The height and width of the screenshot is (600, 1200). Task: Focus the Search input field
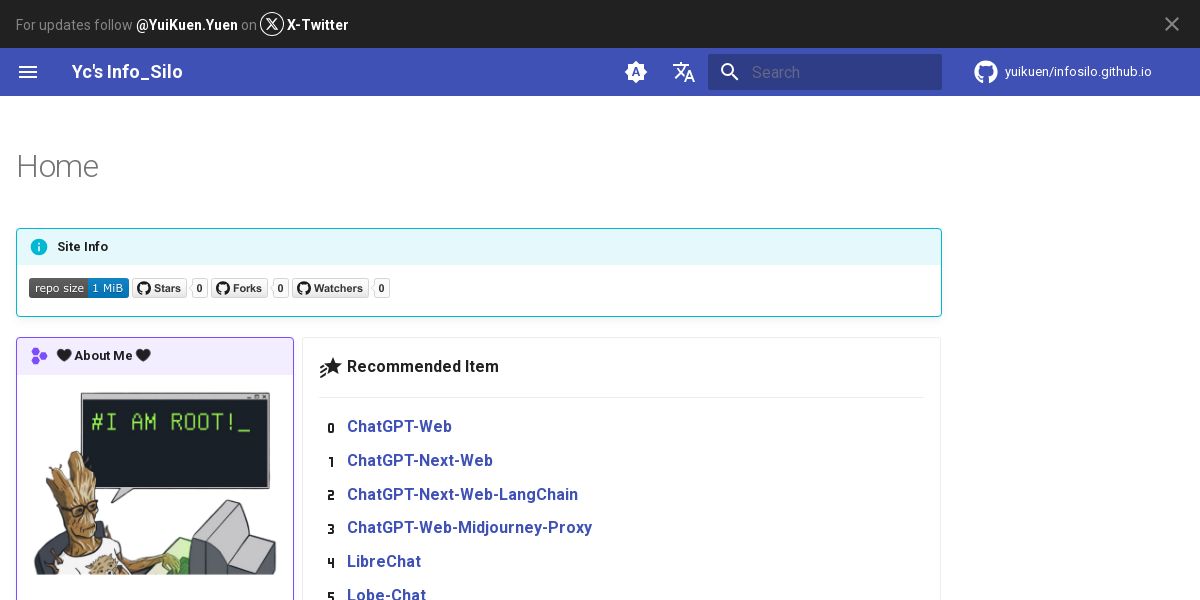click(x=825, y=72)
